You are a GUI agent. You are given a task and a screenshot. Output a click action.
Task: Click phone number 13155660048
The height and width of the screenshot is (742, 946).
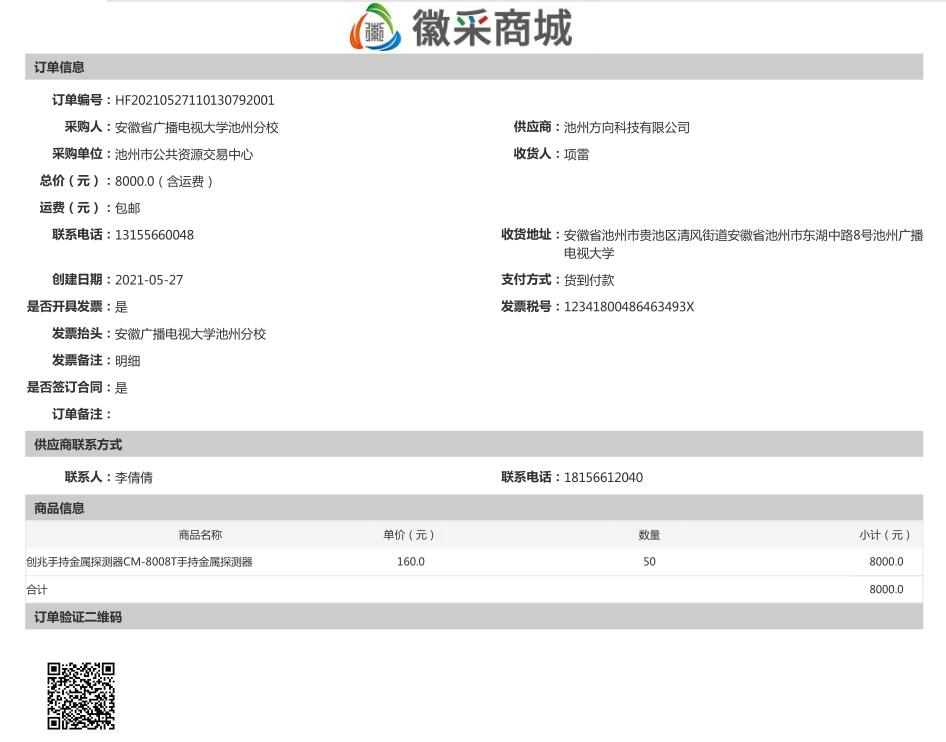tap(153, 234)
